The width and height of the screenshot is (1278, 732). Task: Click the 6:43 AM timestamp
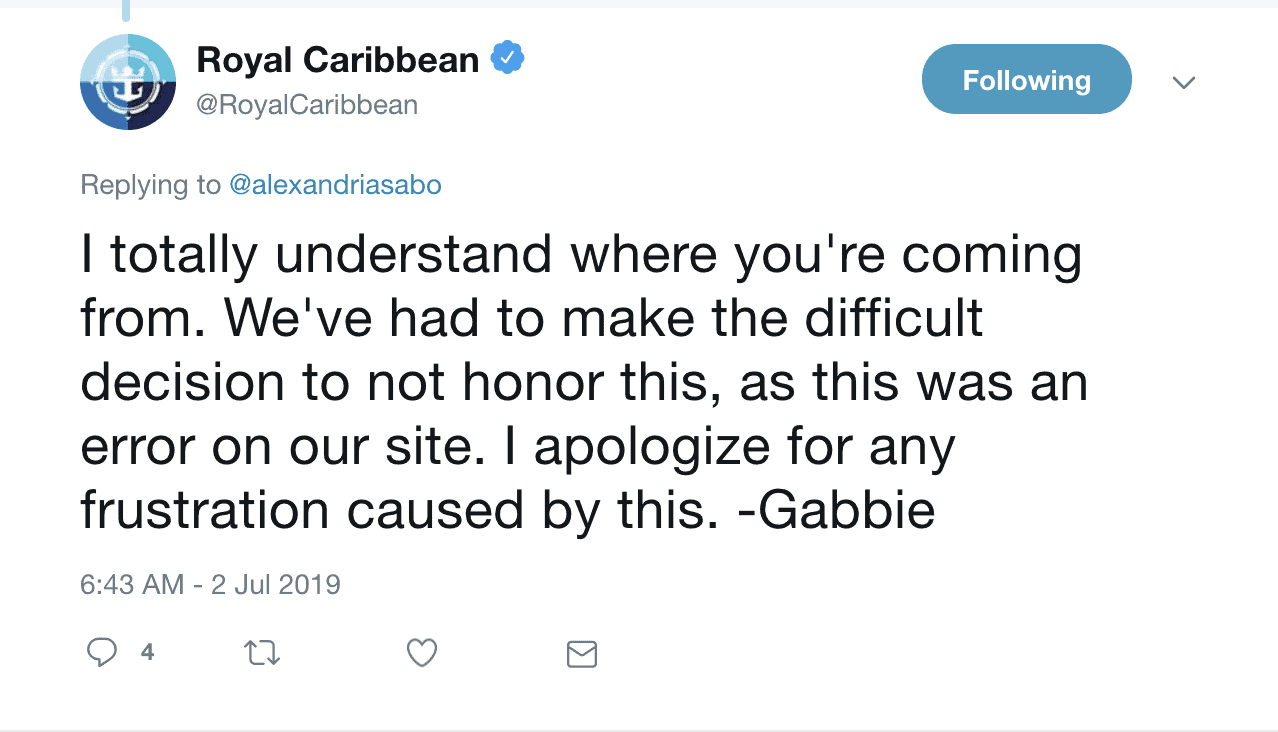pos(132,584)
